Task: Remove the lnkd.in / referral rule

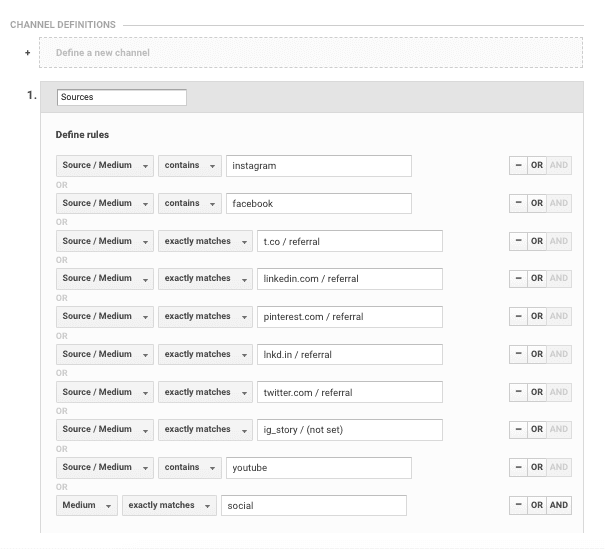Action: point(518,354)
